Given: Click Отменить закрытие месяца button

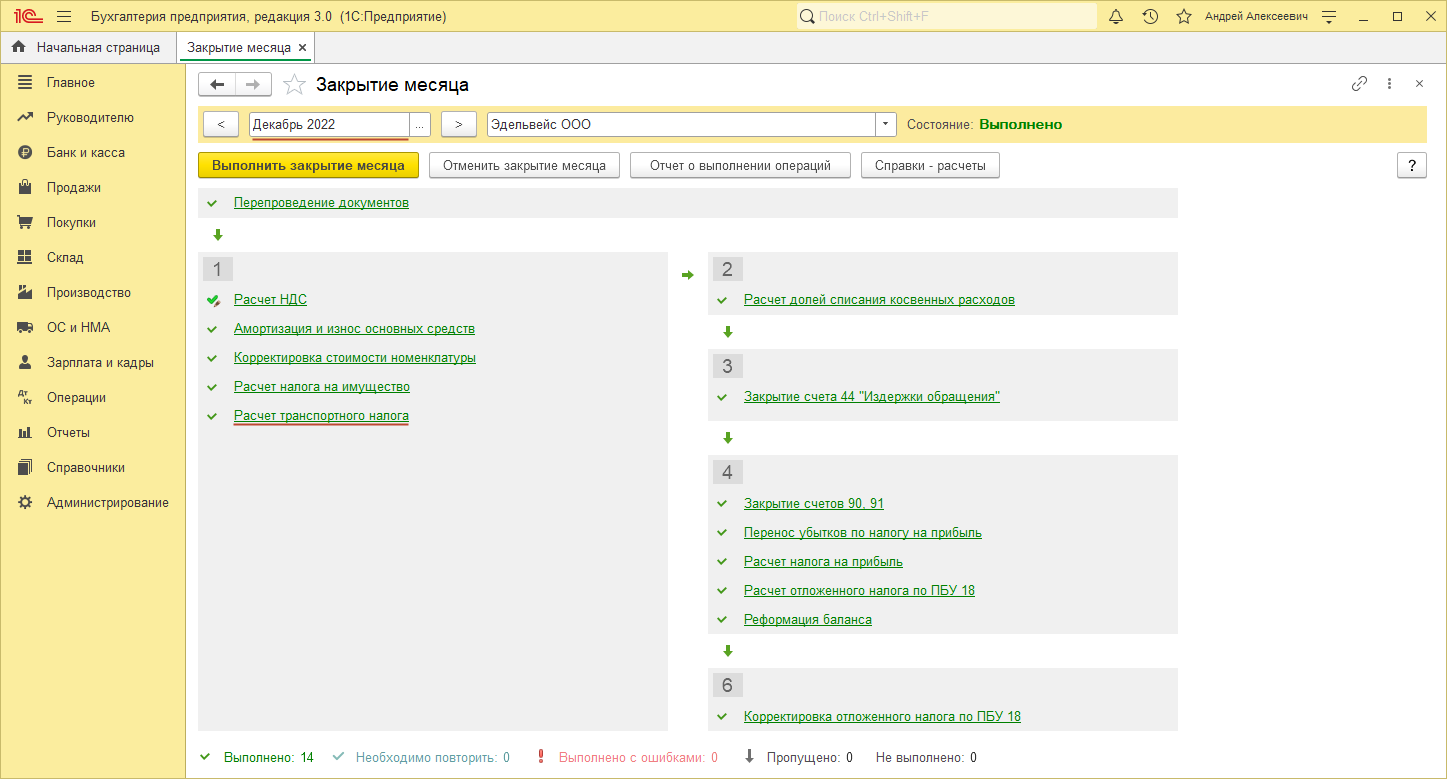Looking at the screenshot, I should click(524, 165).
